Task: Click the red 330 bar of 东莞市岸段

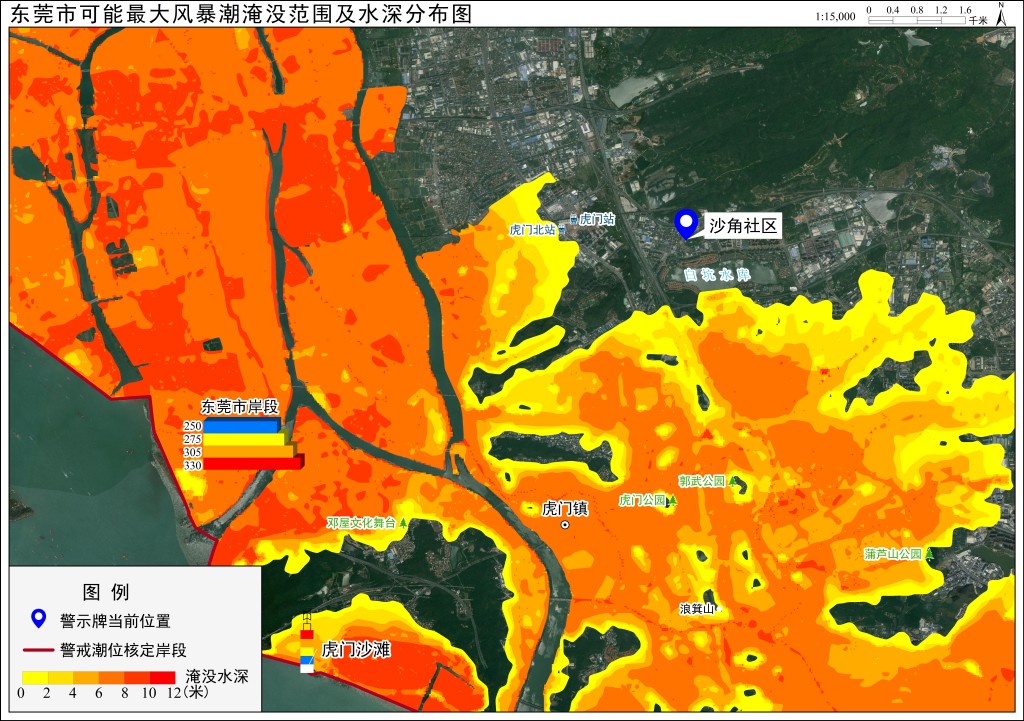Action: 253,464
